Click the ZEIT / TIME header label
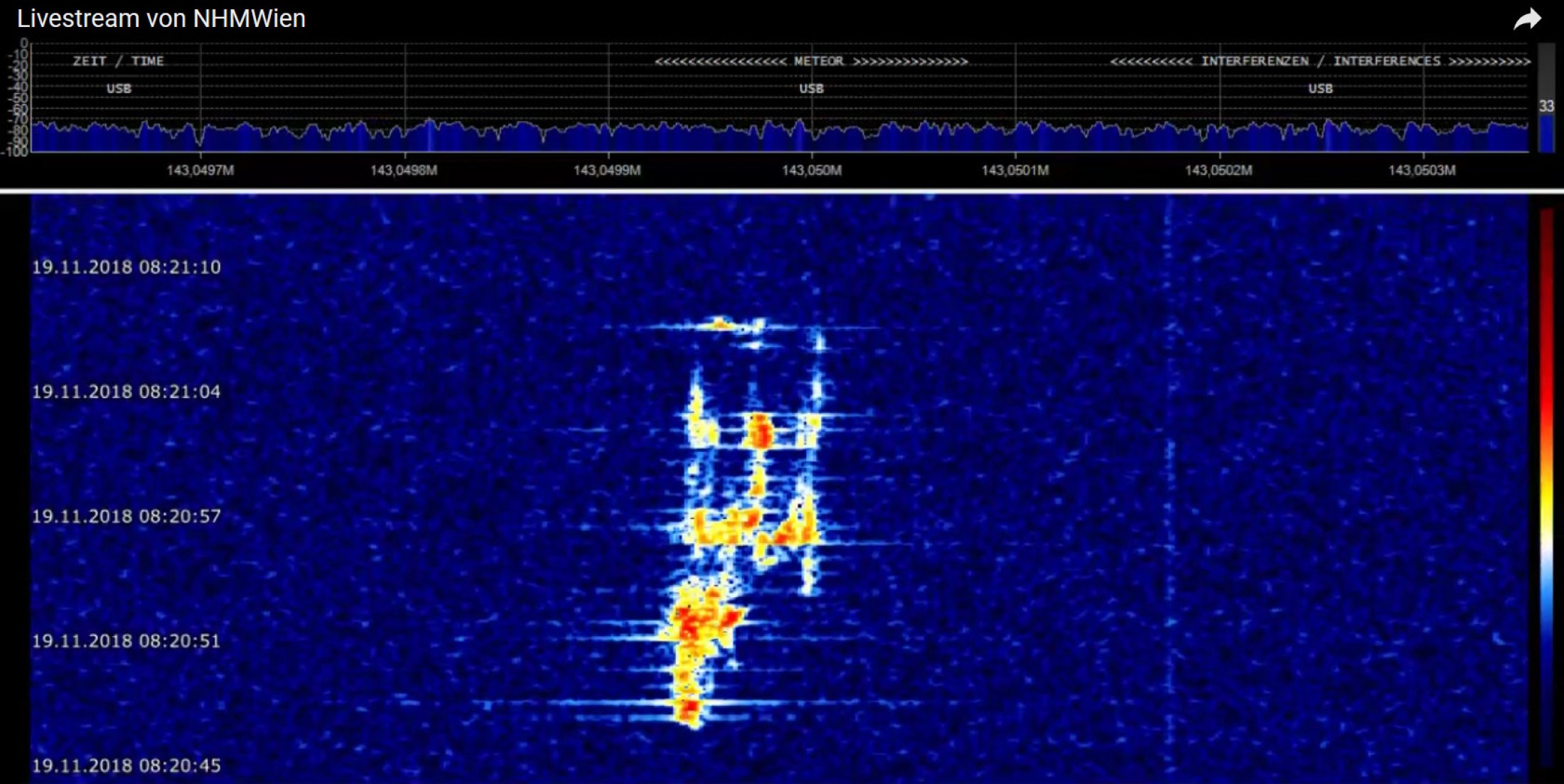Viewport: 1564px width, 784px height. click(x=118, y=61)
